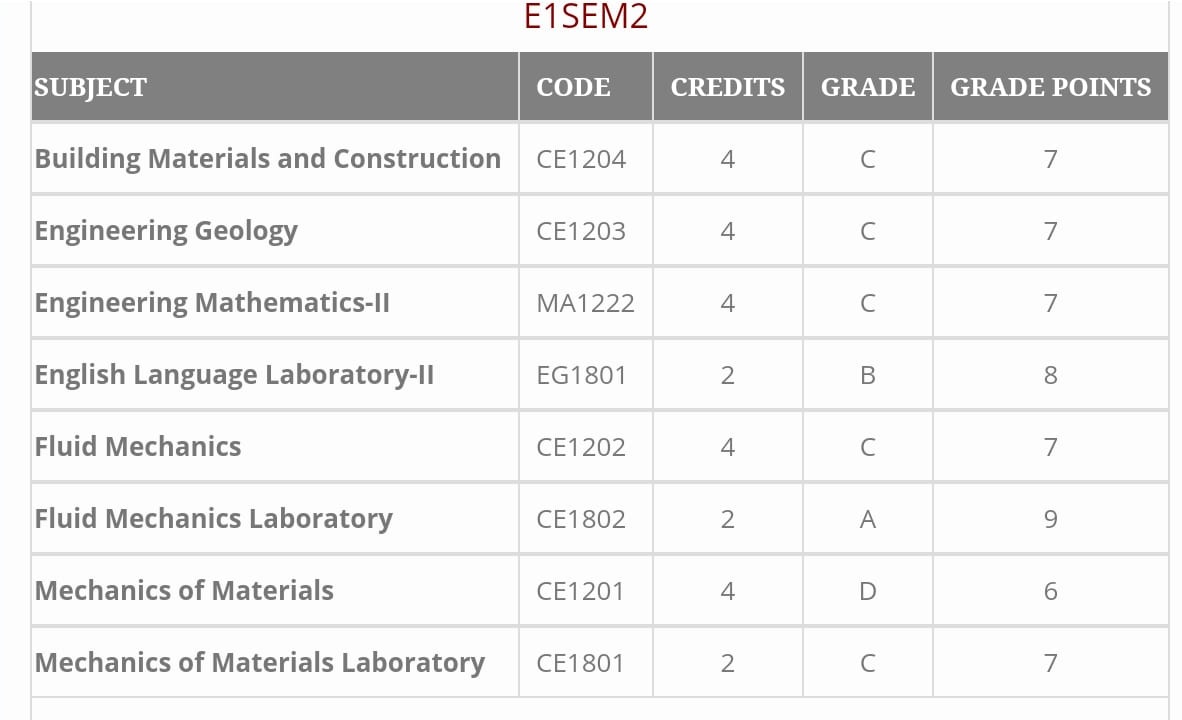Screen dimensions: 1182x720
Task: Click grade points 8 for English Laboratory
Action: click(1050, 375)
